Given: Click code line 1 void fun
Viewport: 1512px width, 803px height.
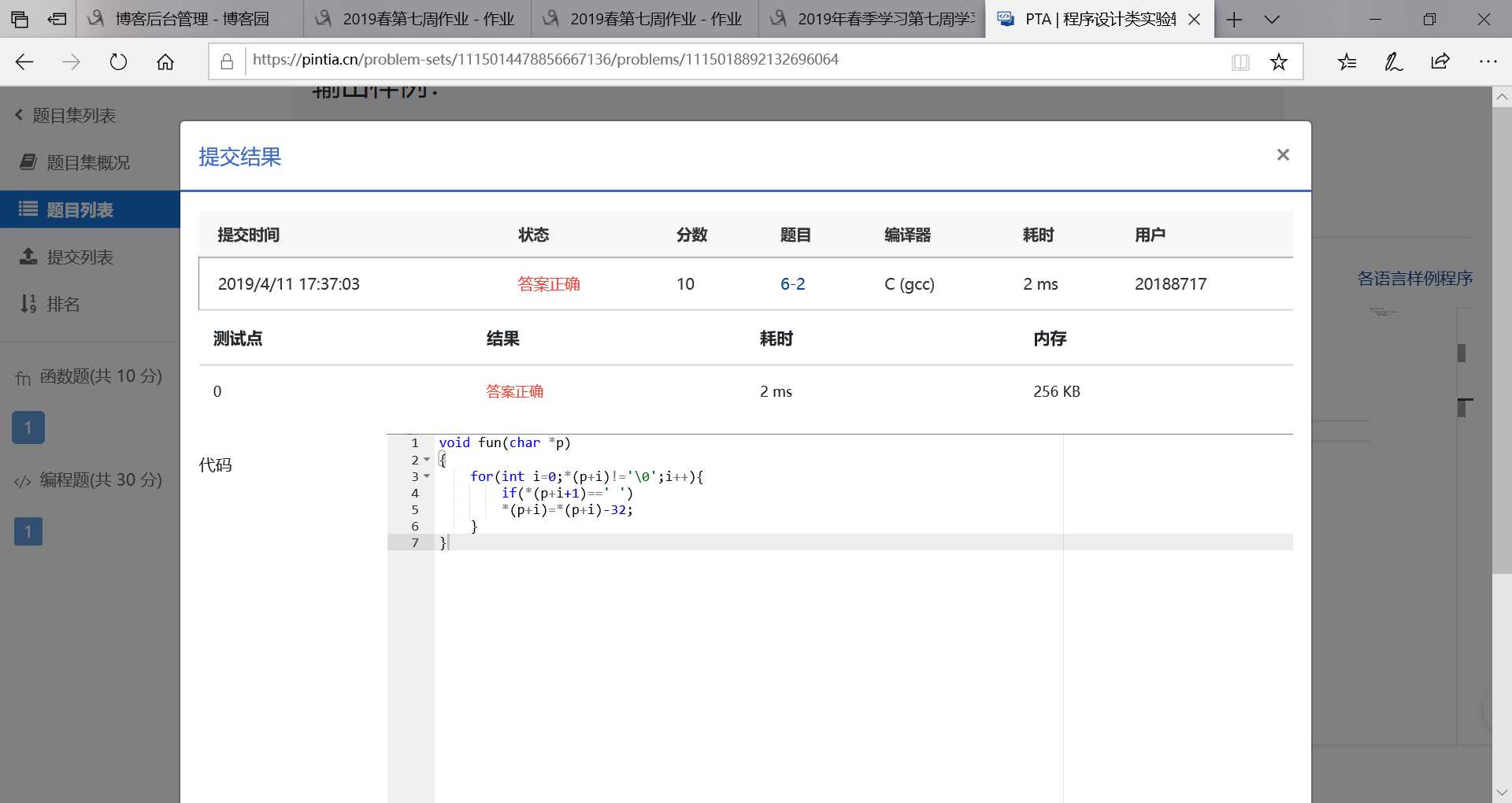Looking at the screenshot, I should (x=505, y=442).
